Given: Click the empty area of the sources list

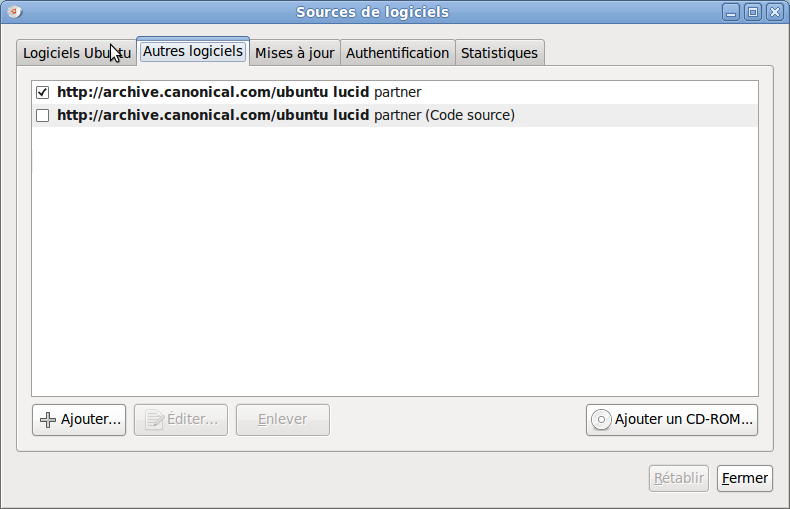Looking at the screenshot, I should (x=395, y=261).
